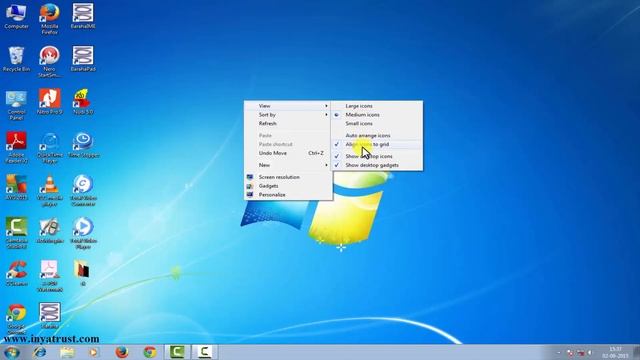Enable Auto arrange icons
Image resolution: width=640 pixels, height=360 pixels.
point(377,135)
